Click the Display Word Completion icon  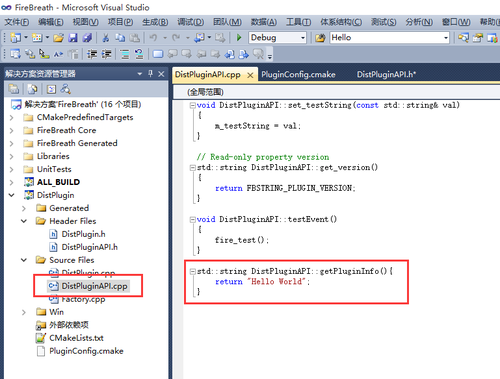[58, 54]
